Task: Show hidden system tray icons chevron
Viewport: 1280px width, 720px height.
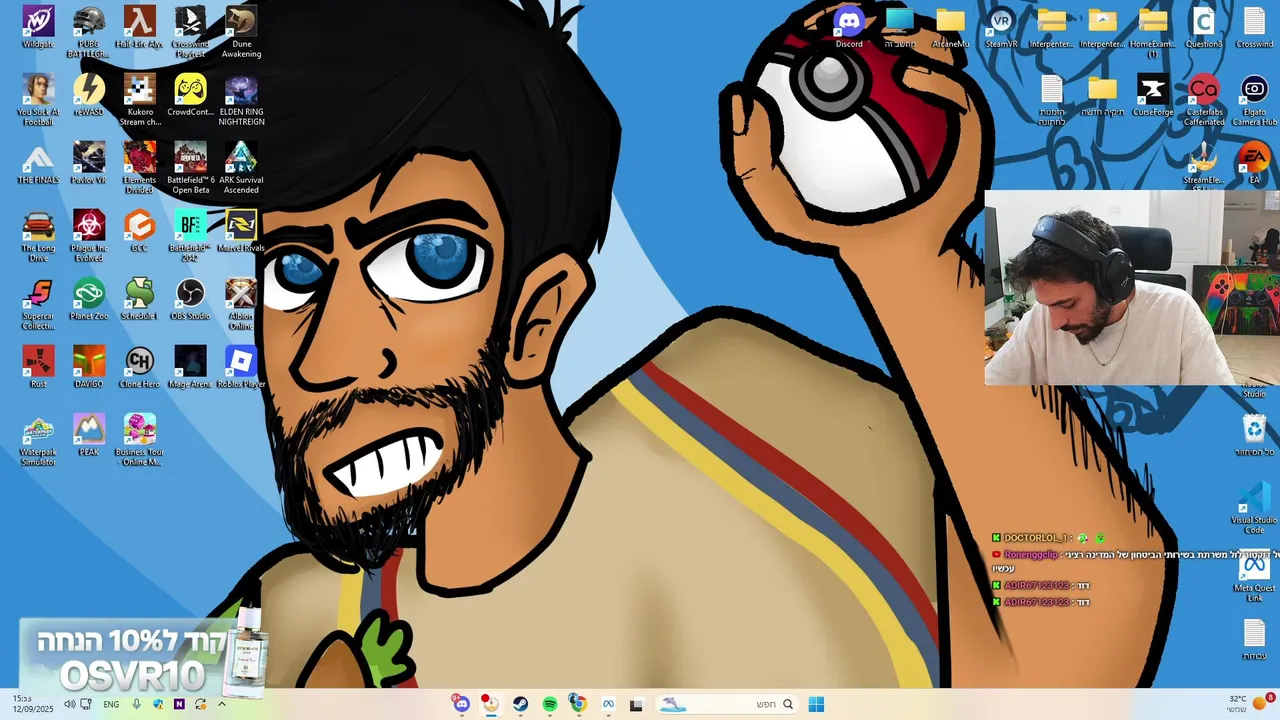Action: coord(222,704)
